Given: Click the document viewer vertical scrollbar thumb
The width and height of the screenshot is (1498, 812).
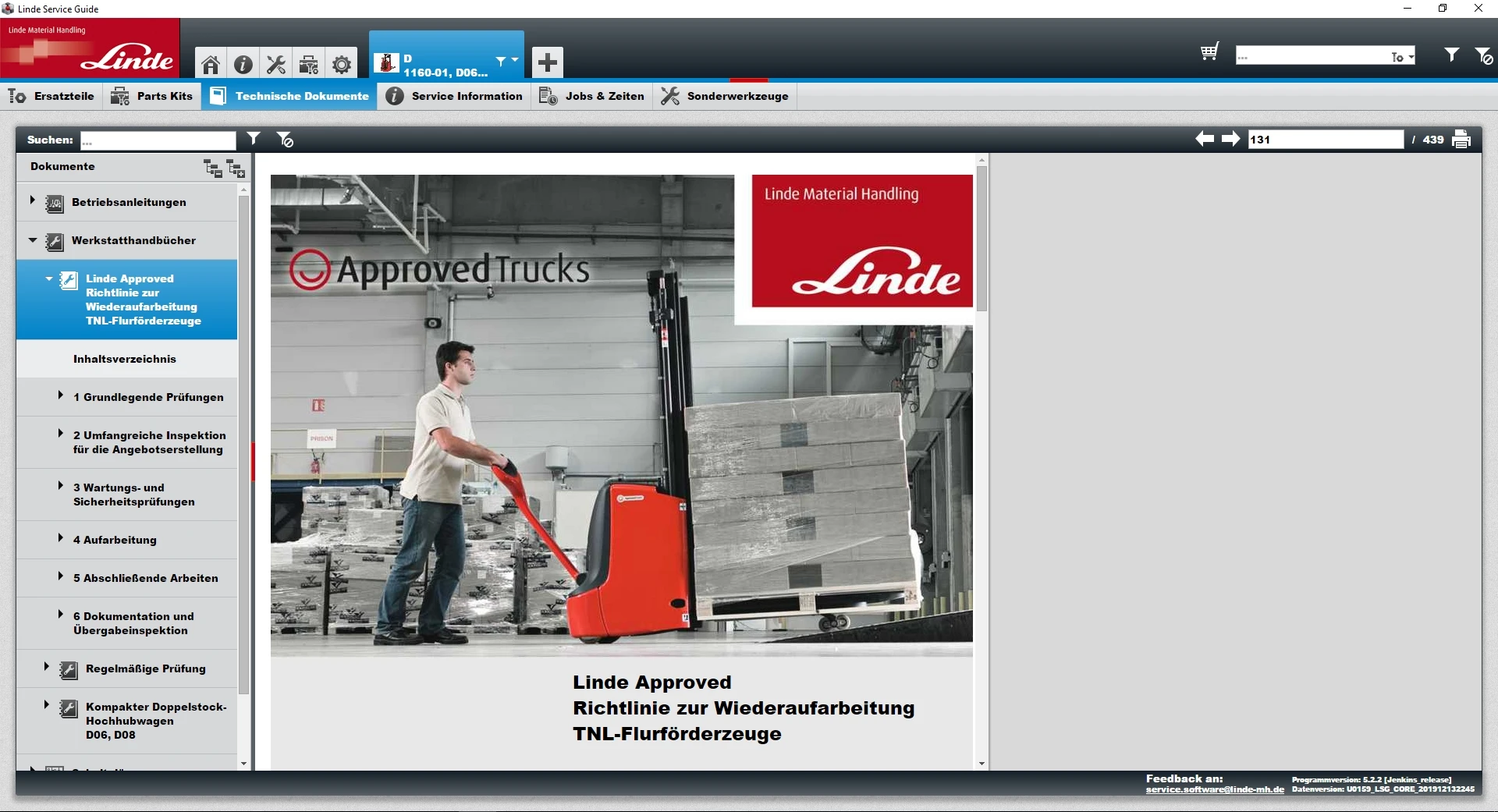Looking at the screenshot, I should 982,238.
